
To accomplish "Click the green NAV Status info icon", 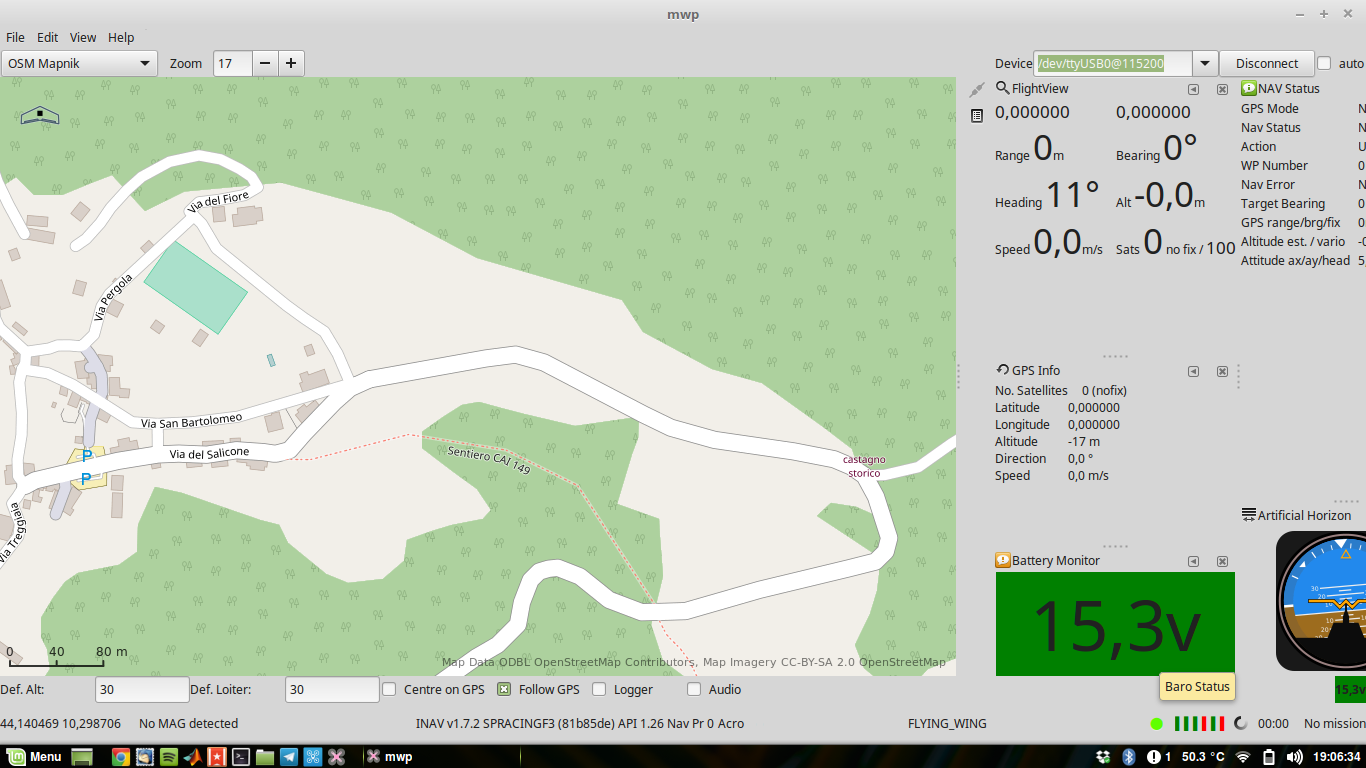I will [x=1249, y=88].
